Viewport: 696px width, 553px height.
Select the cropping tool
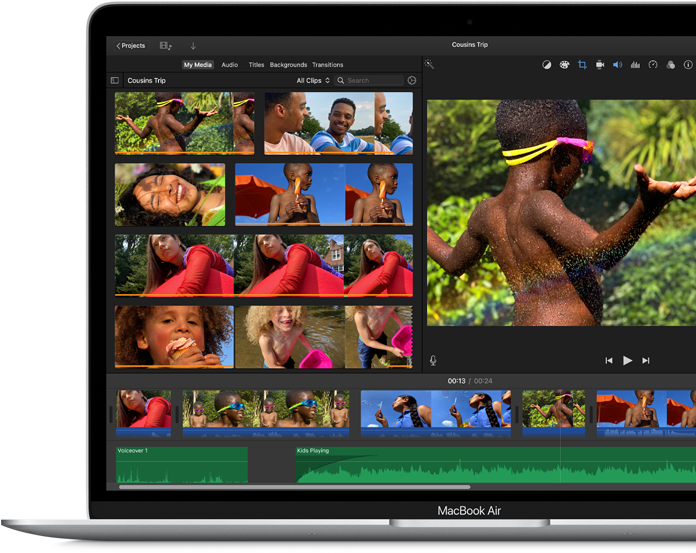[582, 65]
